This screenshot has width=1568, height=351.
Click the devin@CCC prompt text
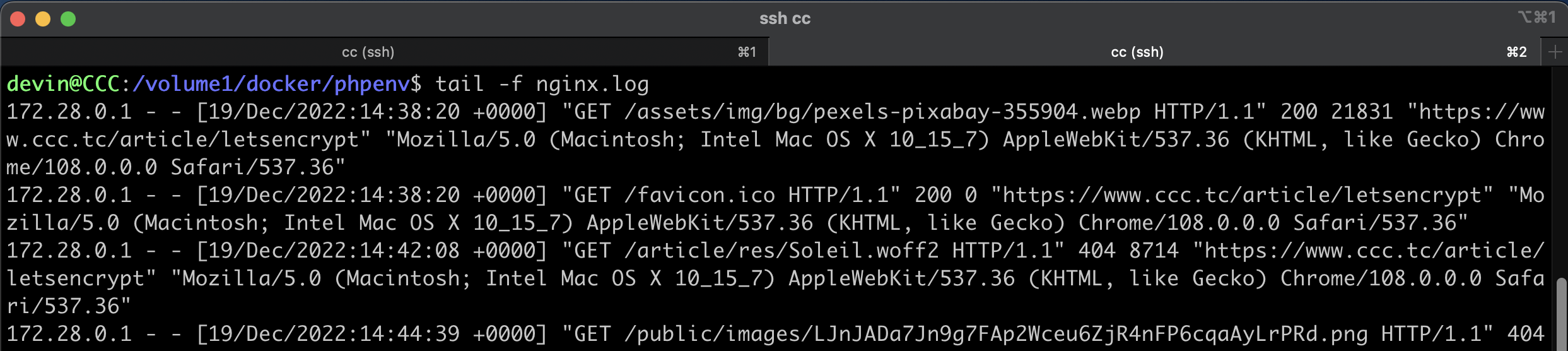63,84
